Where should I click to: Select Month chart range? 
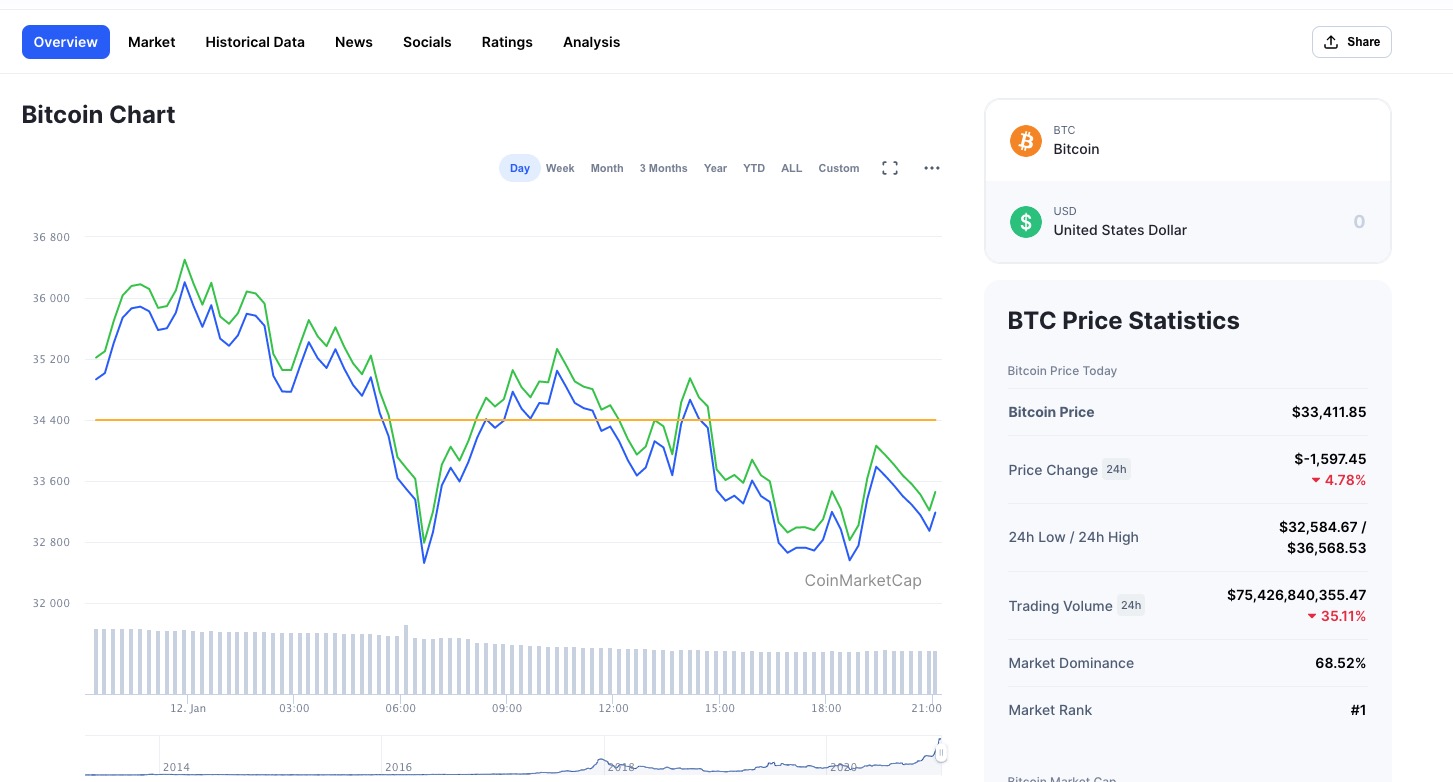[x=607, y=168]
